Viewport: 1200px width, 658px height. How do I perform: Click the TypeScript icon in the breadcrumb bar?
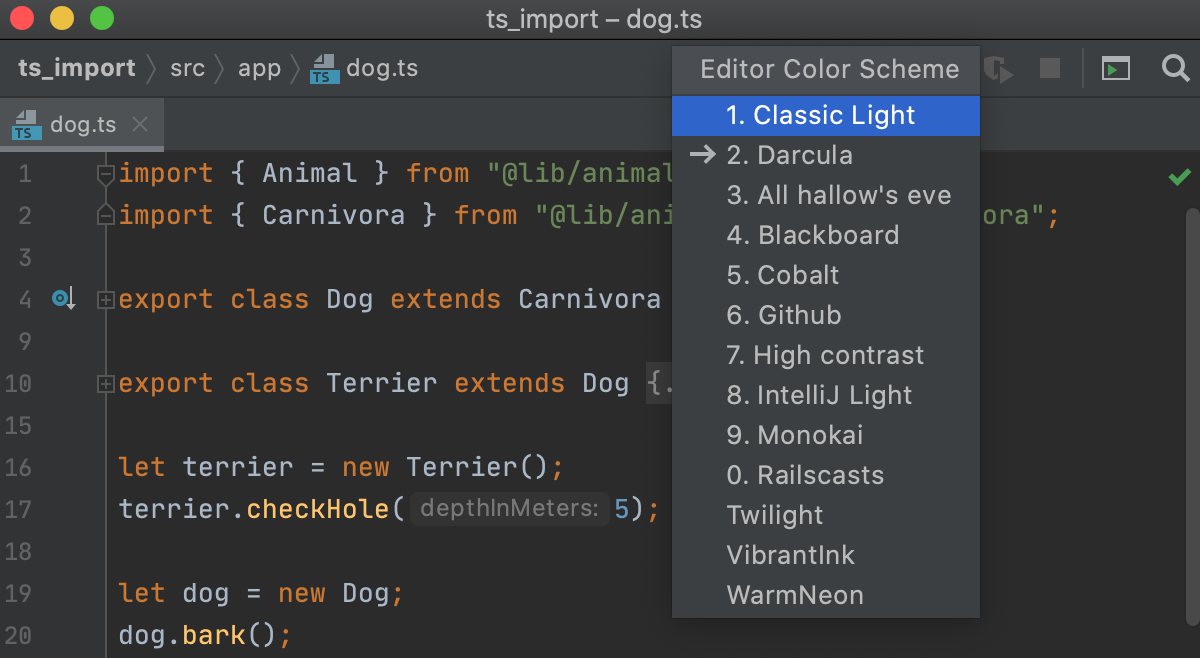point(323,68)
